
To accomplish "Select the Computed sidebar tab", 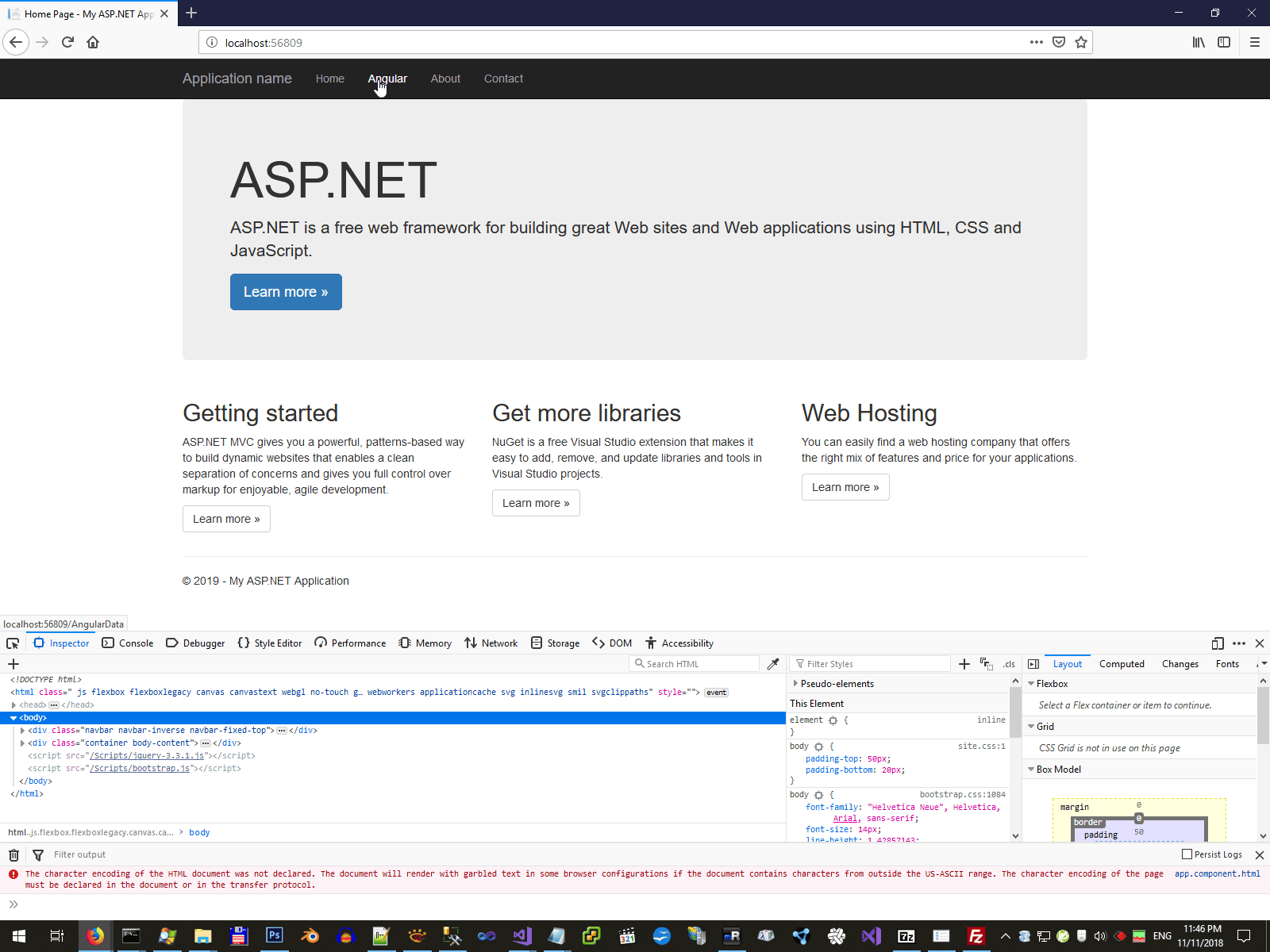I will coord(1122,664).
